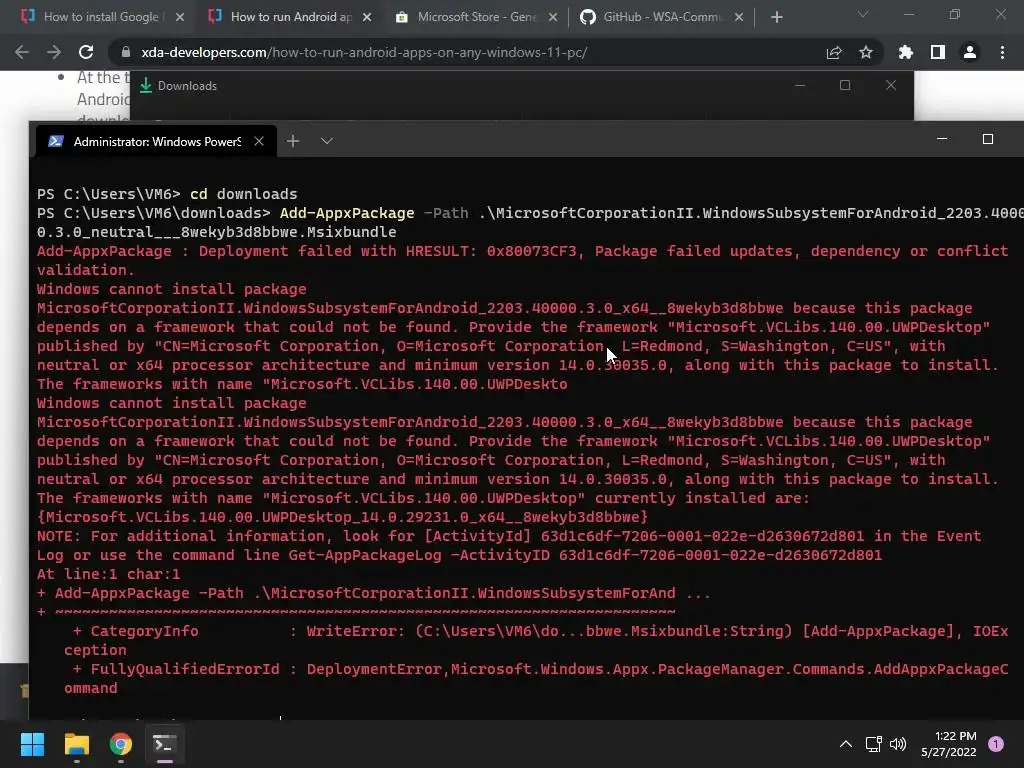Open the Windows Start menu

(33, 744)
